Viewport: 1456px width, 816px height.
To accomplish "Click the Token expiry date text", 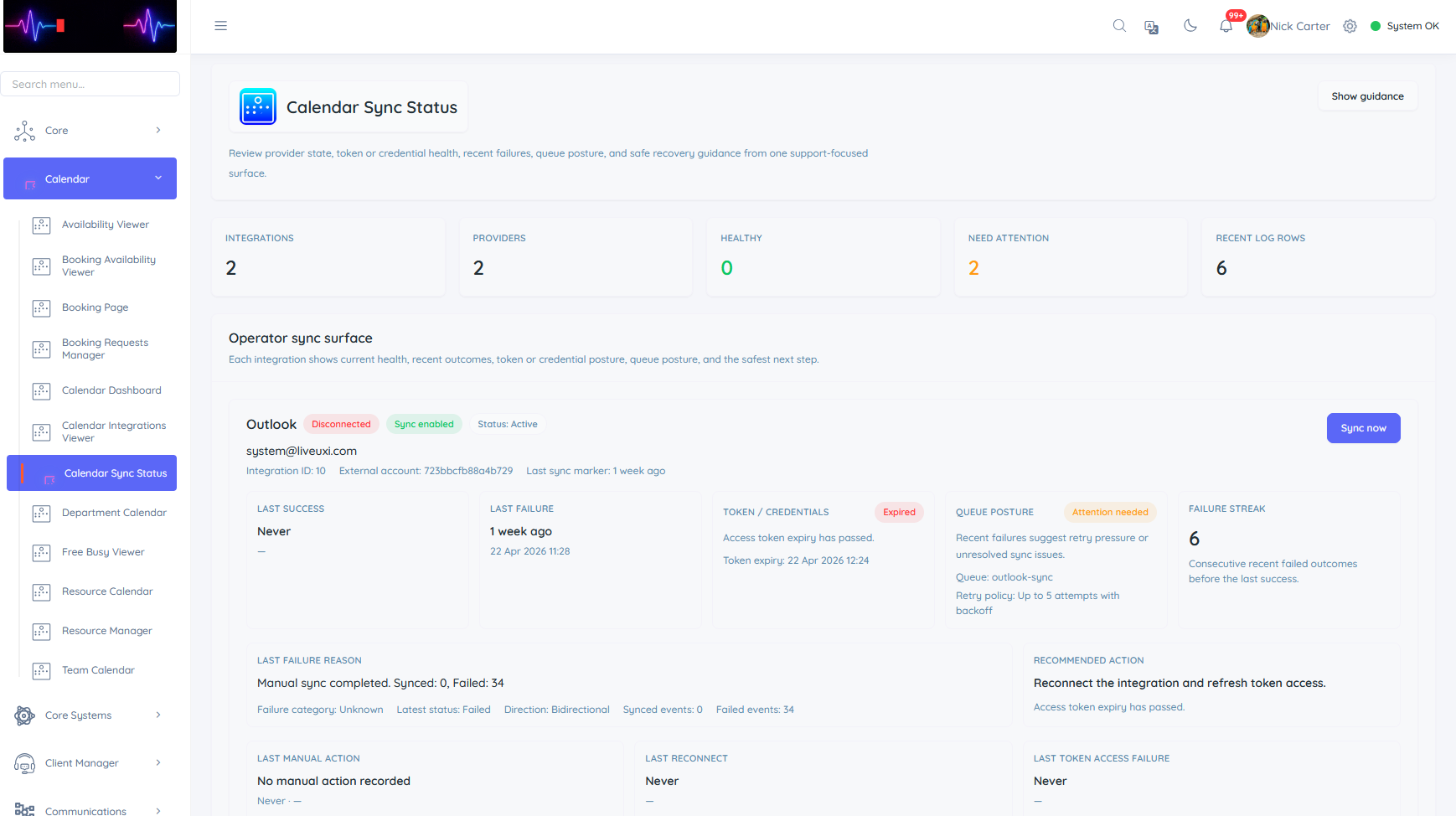I will pyautogui.click(x=796, y=560).
